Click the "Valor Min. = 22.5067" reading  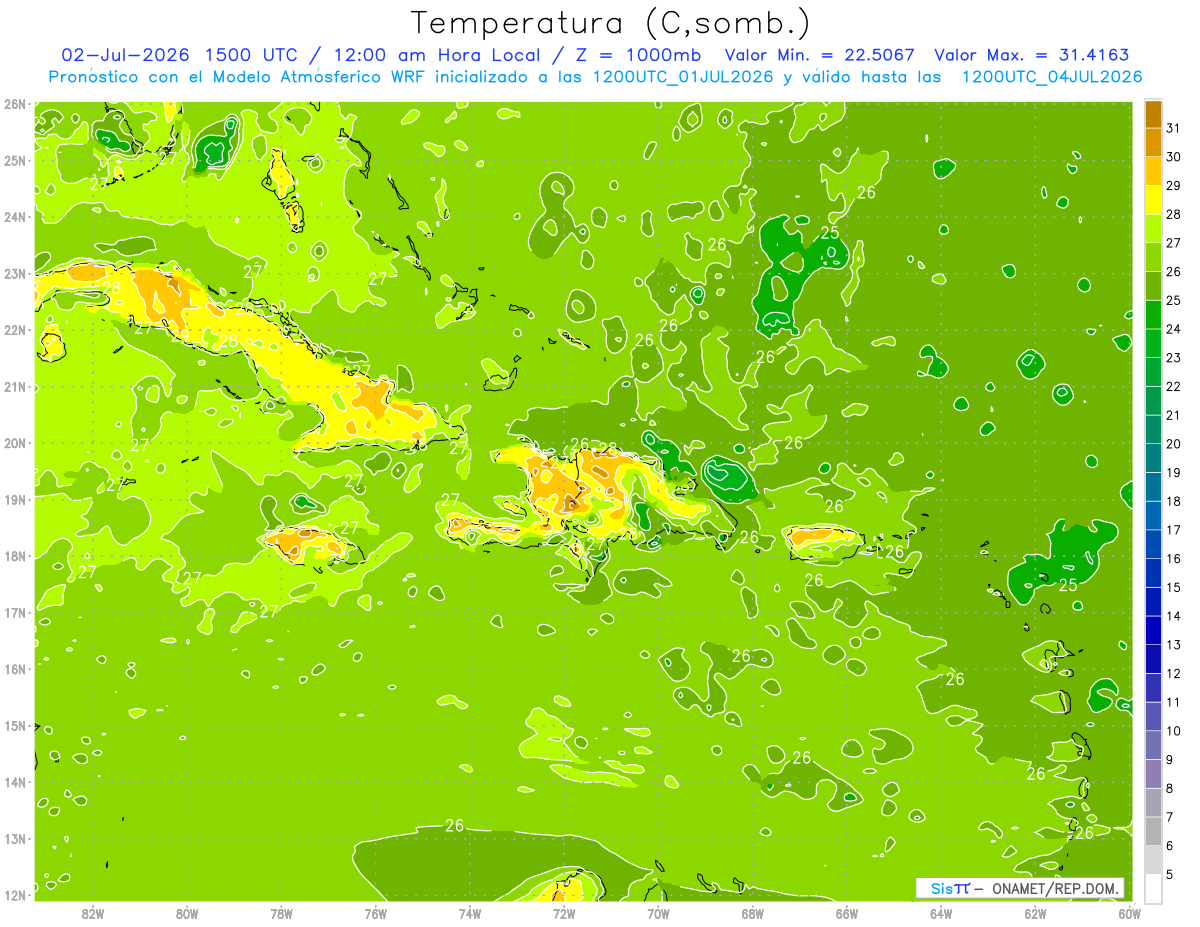(x=821, y=55)
